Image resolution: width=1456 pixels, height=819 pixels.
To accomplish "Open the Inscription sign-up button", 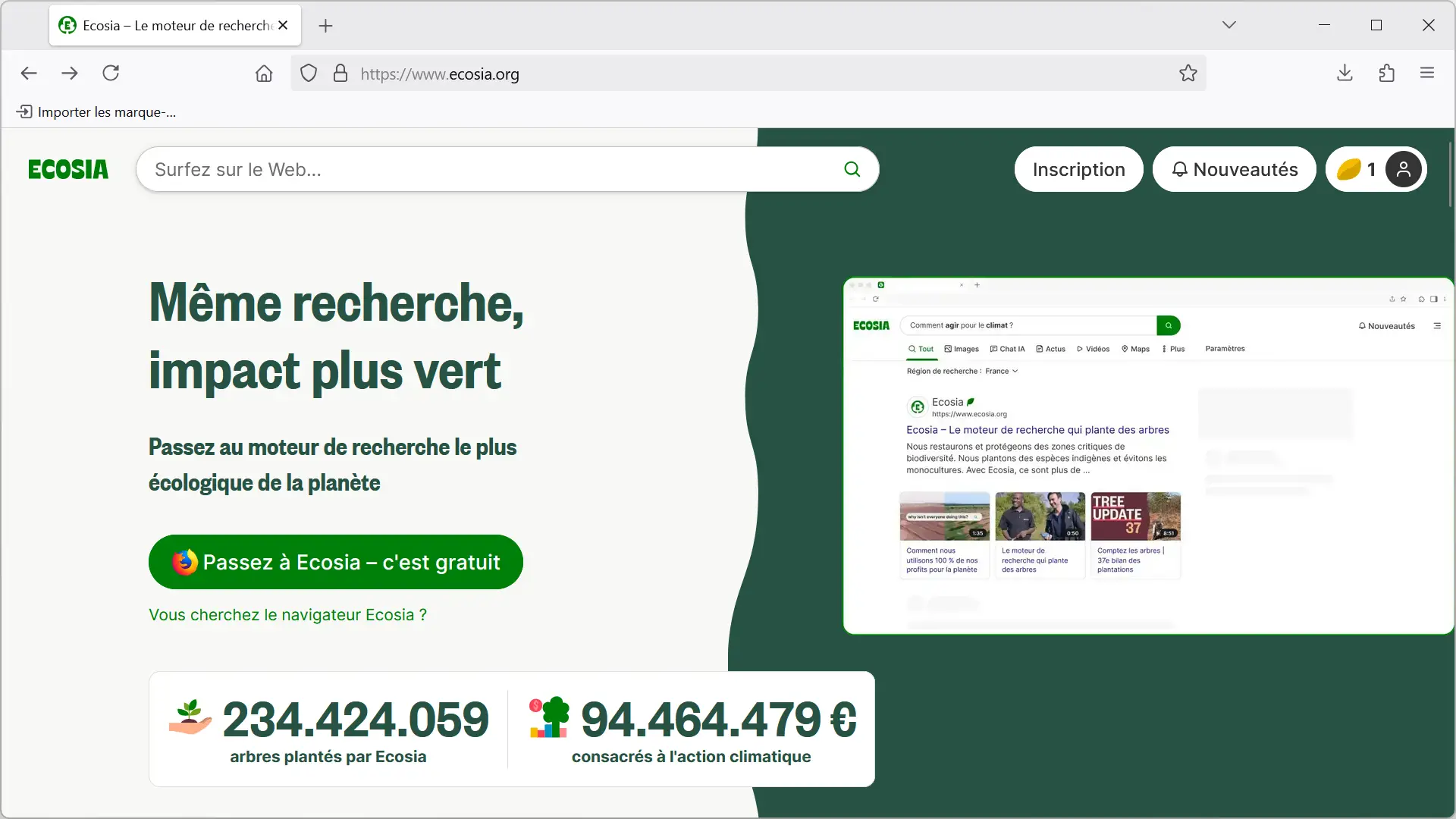I will click(1078, 169).
